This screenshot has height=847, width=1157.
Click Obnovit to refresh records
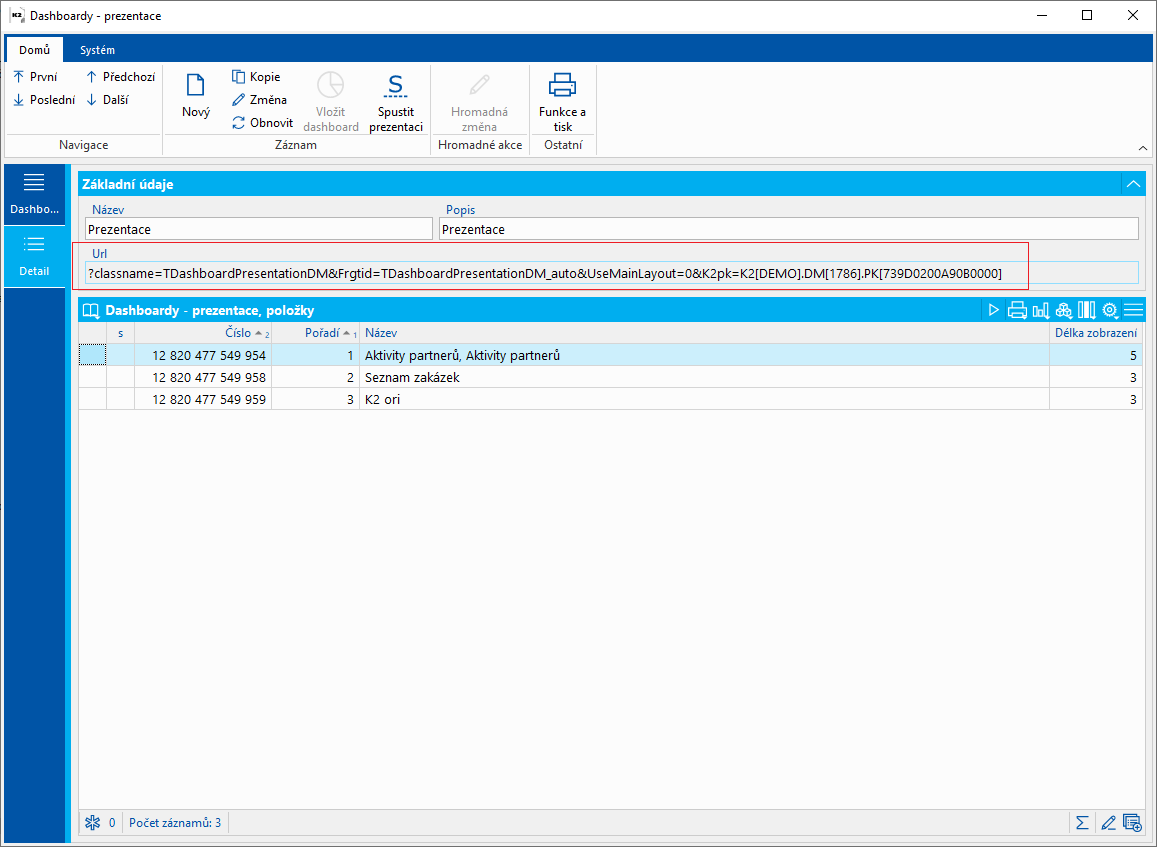tap(263, 123)
